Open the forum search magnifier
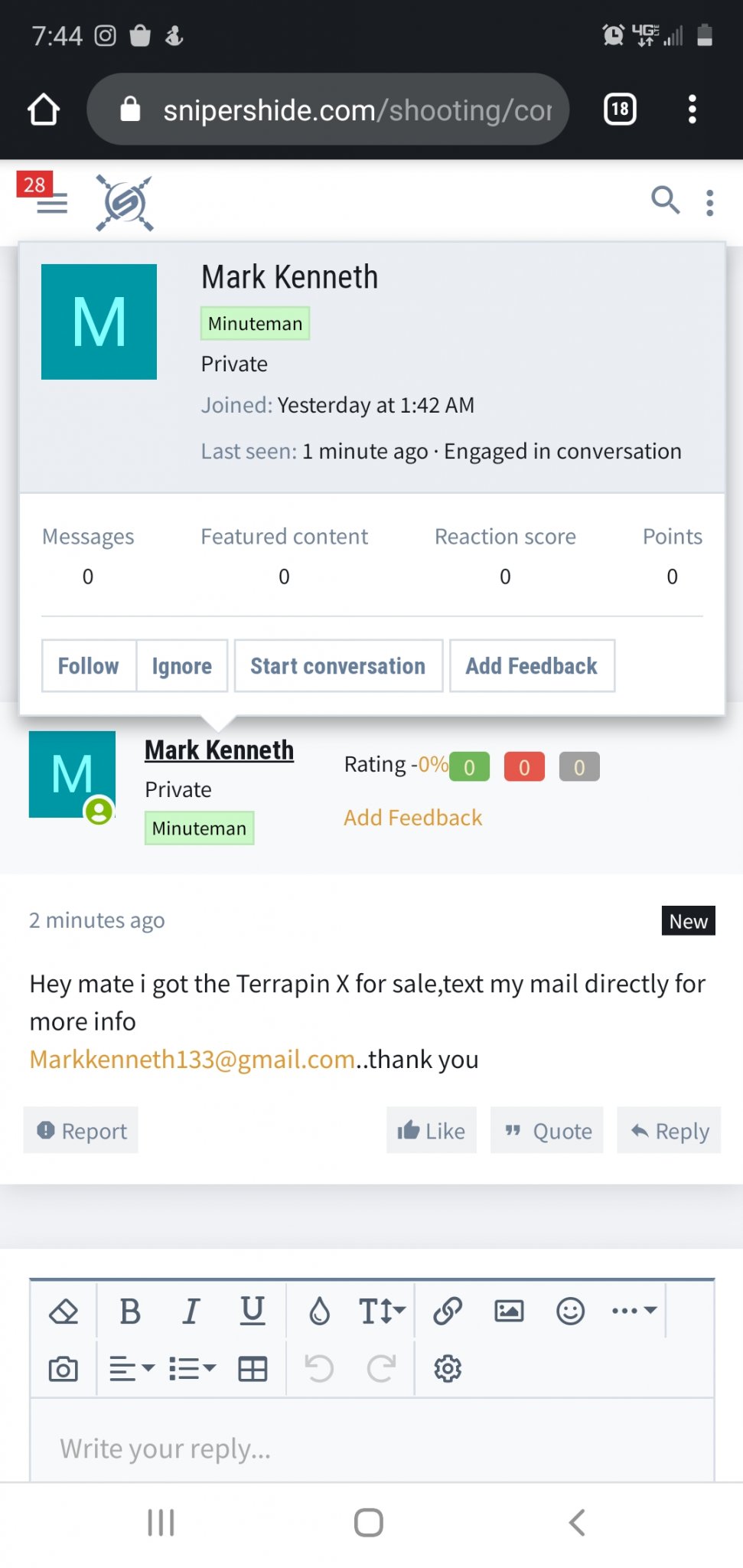The height and width of the screenshot is (1568, 743). click(x=665, y=201)
